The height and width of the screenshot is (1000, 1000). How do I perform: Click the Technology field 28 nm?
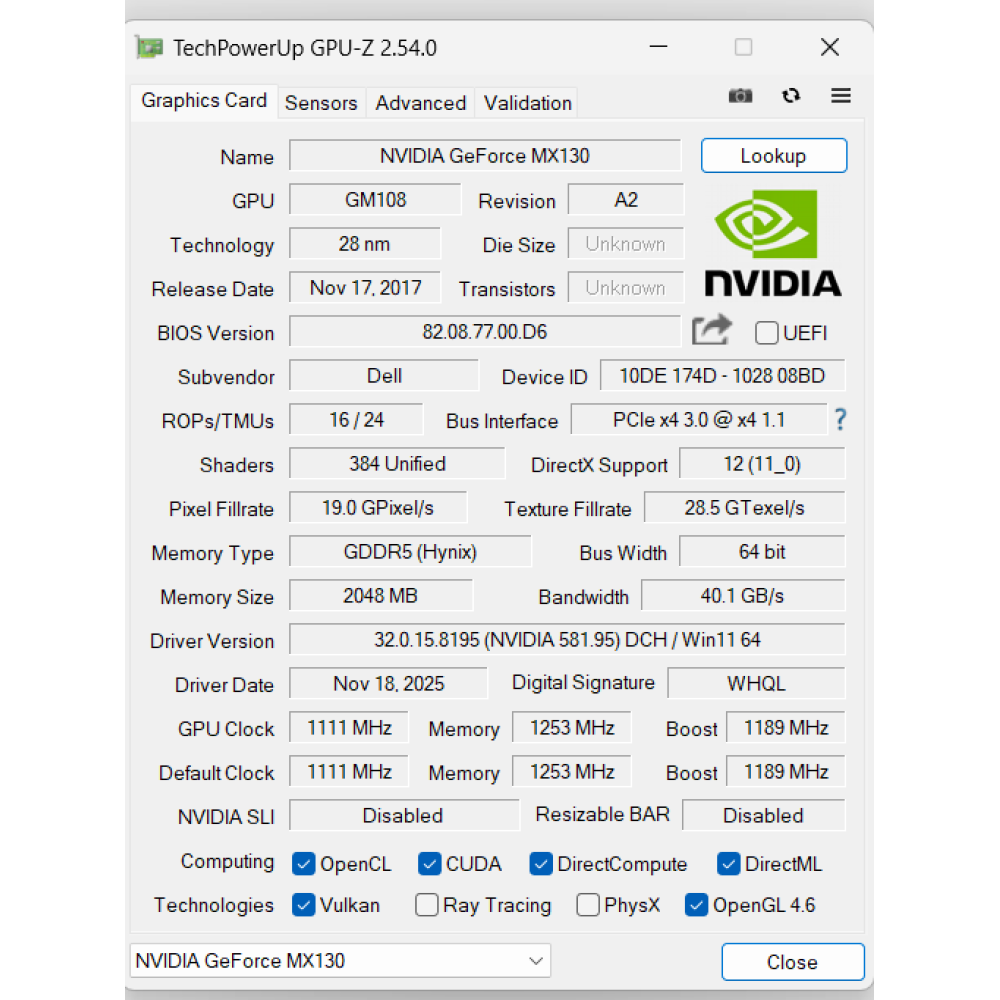click(x=364, y=244)
